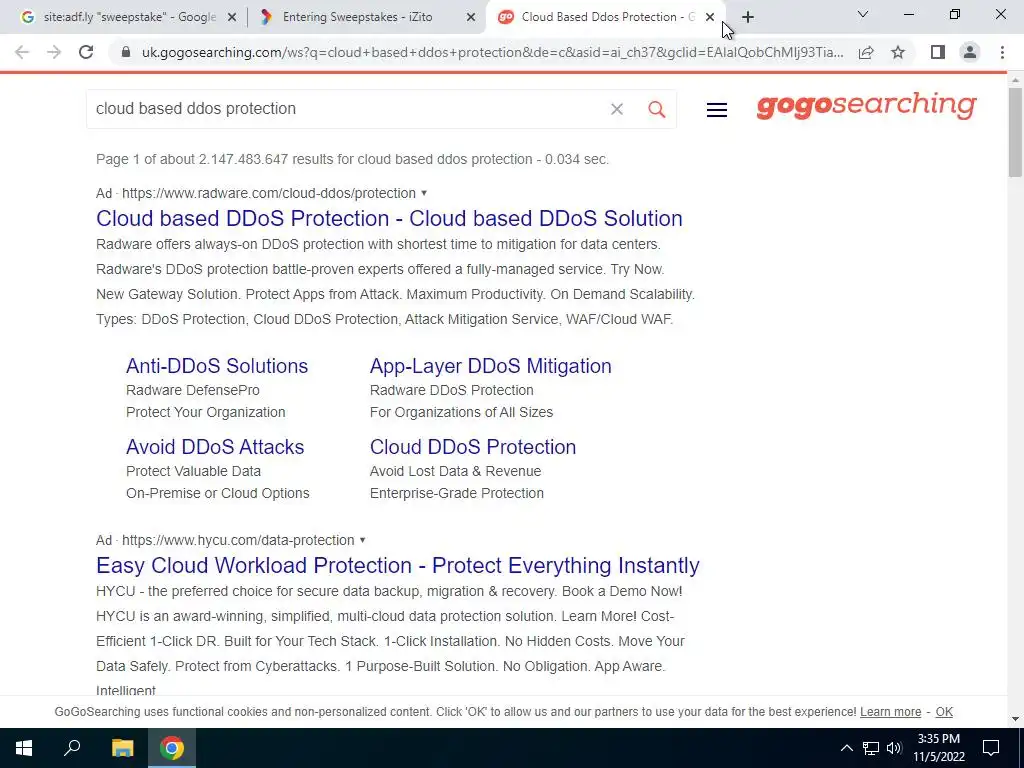Open the Cloud based DDoS Protection ad headline
The width and height of the screenshot is (1024, 768).
389,218
